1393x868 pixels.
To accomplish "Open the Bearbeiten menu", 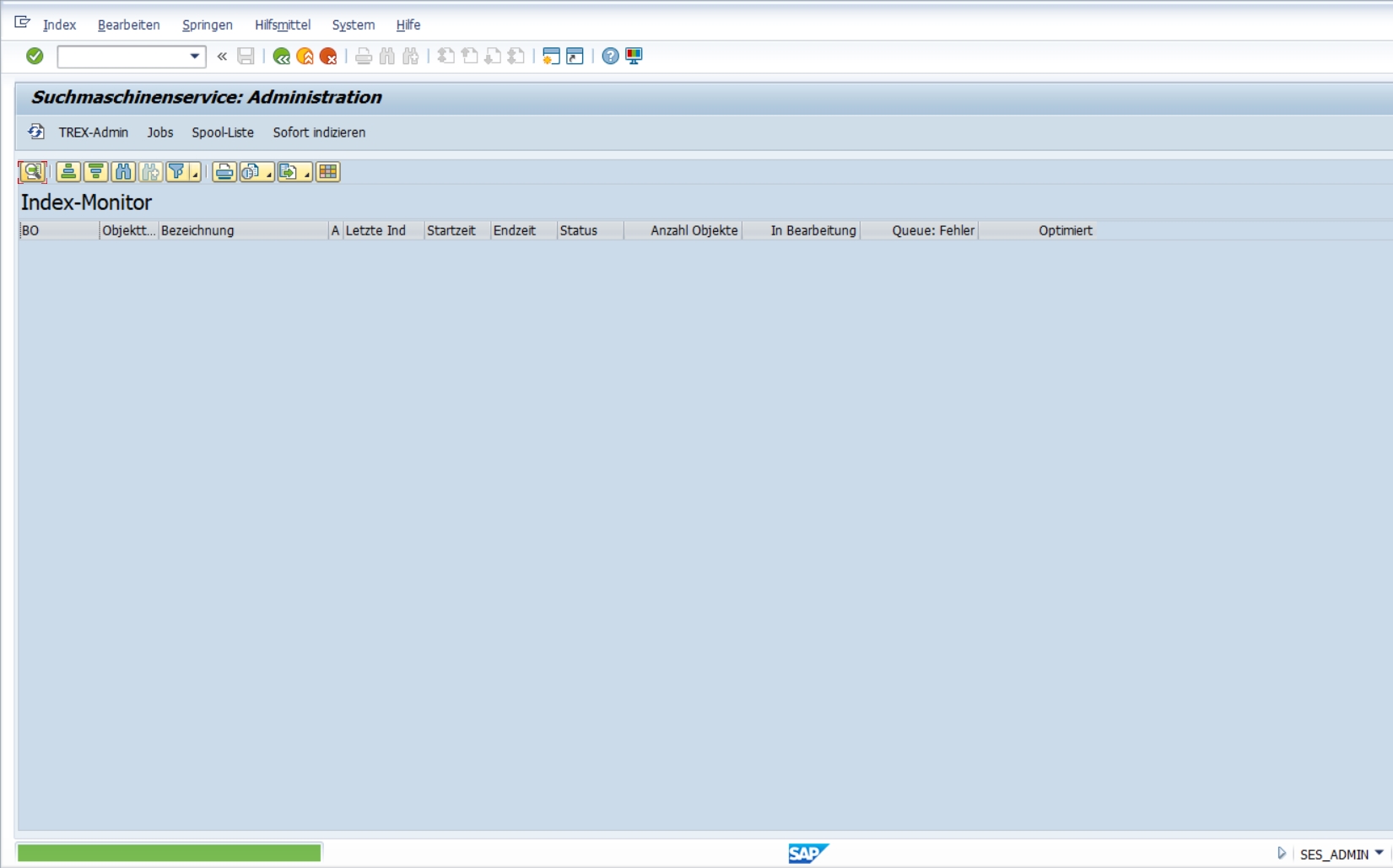I will 128,25.
